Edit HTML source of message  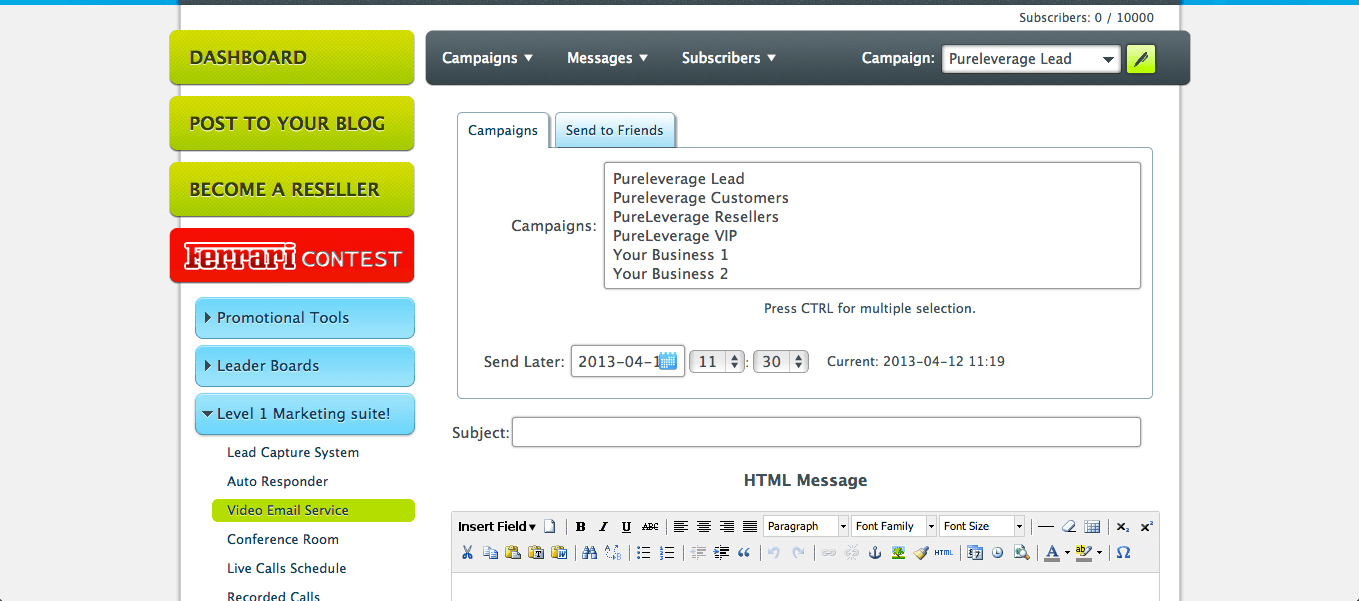click(x=944, y=552)
